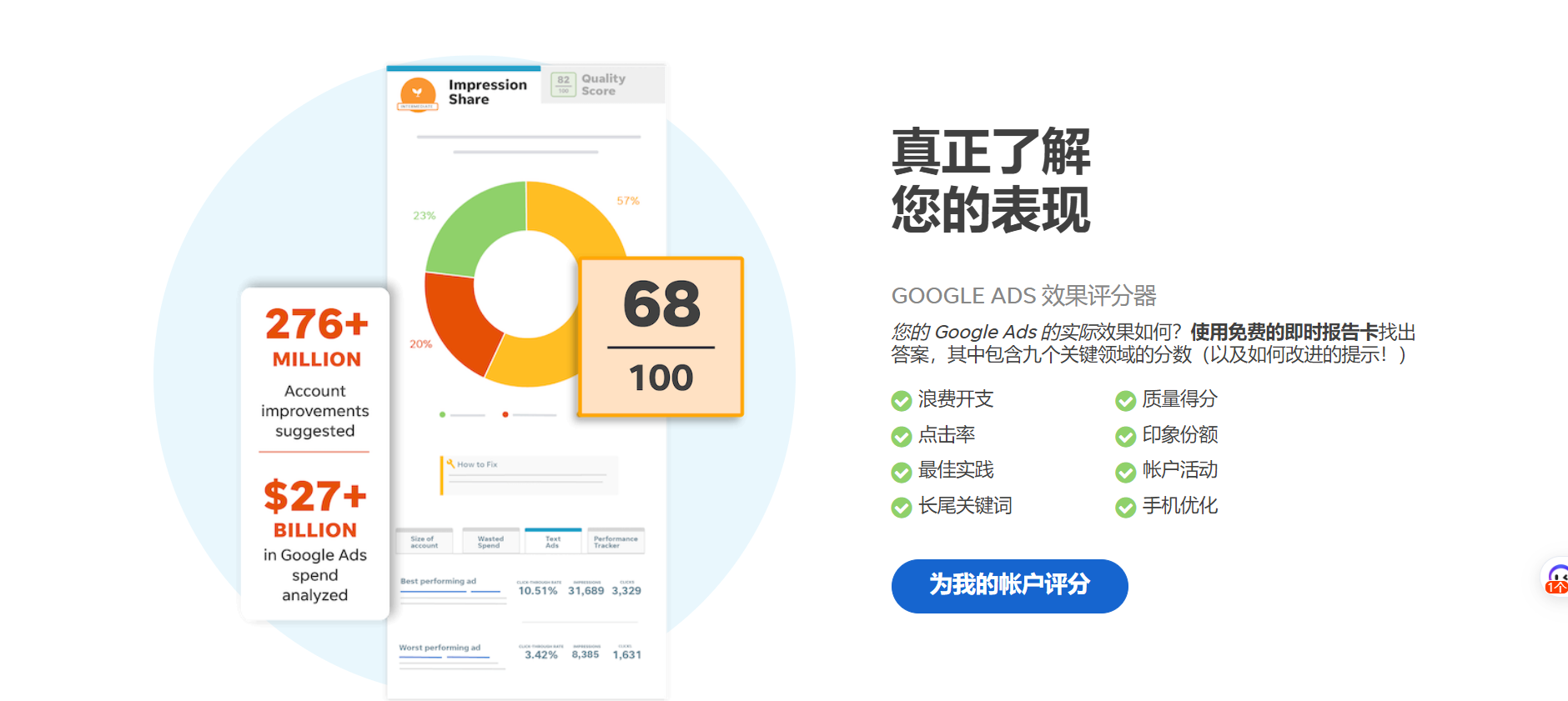
Task: Select the Wasted Spend tab
Action: coord(490,542)
